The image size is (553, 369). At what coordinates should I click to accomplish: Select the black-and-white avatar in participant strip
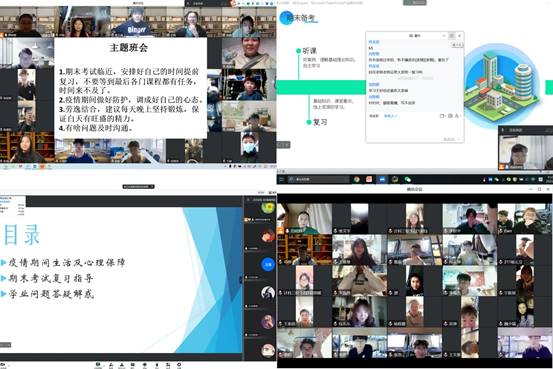click(x=268, y=292)
